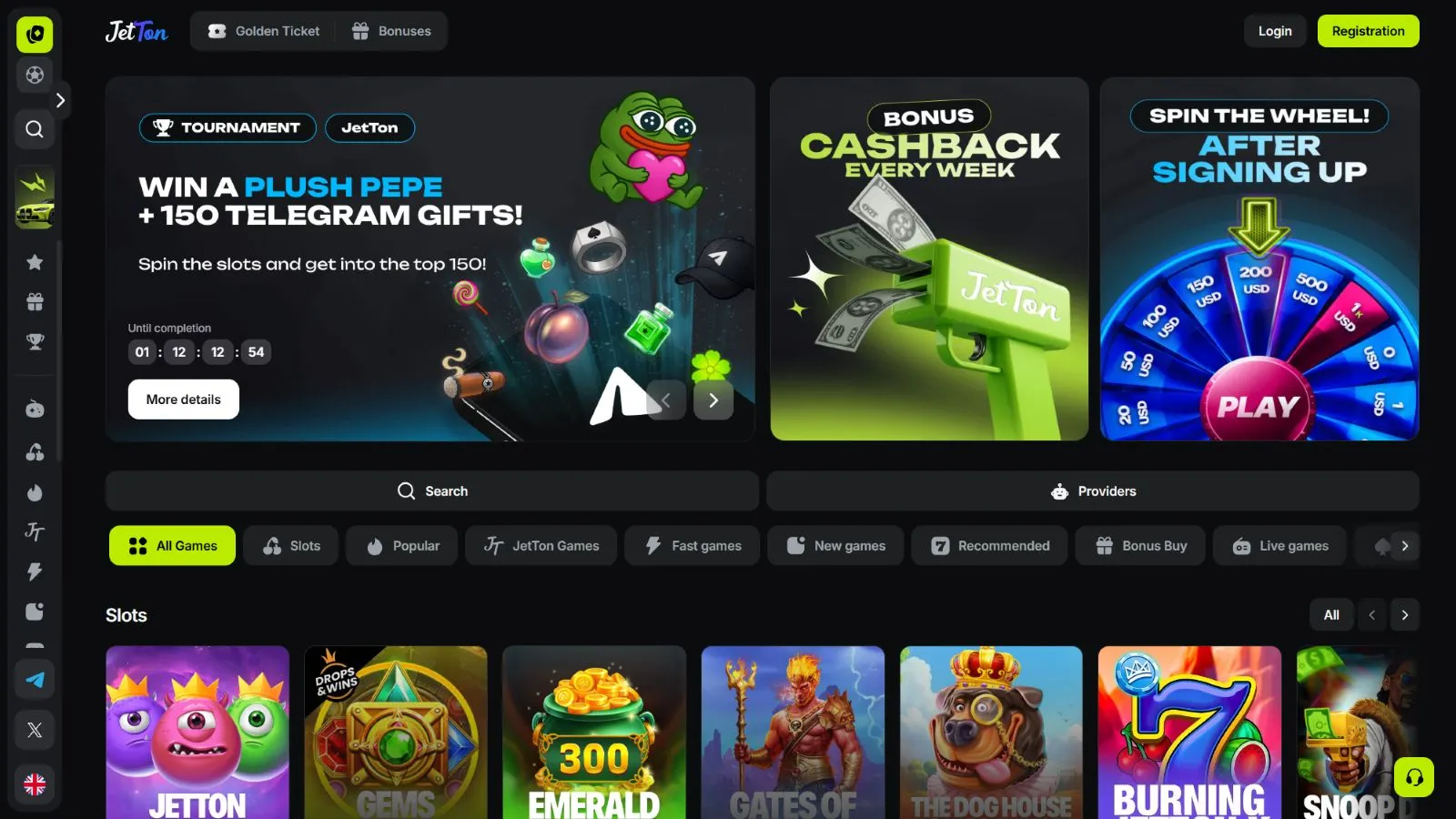Open favorites star icon in sidebar
Screen dimensions: 1456x819
(x=35, y=262)
